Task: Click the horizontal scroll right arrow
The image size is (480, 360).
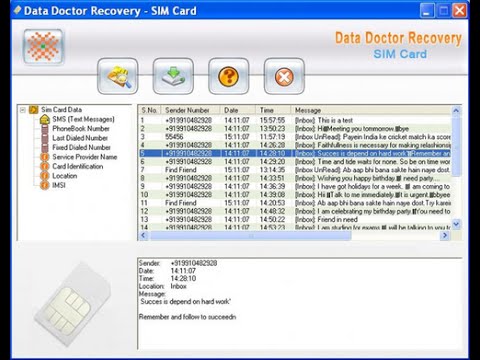Action: coord(445,235)
